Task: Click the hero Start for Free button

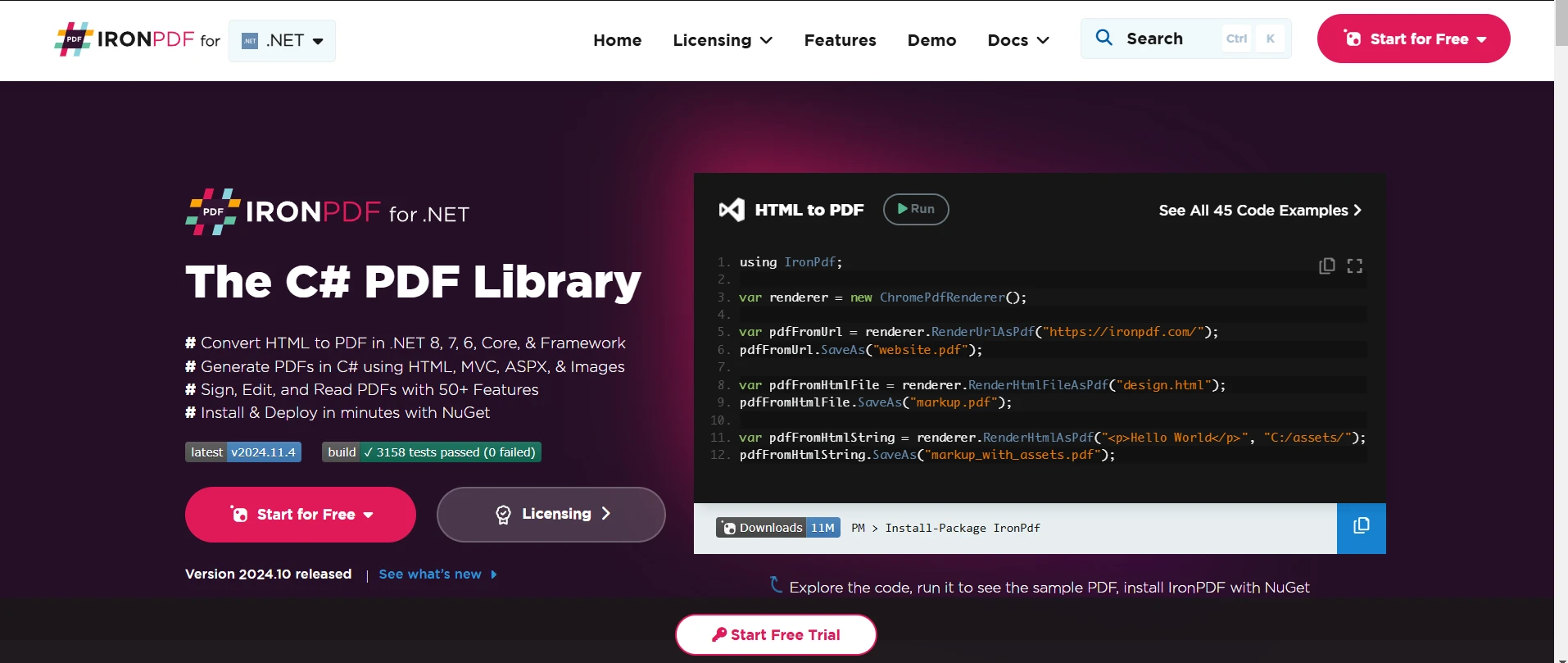Action: click(301, 515)
